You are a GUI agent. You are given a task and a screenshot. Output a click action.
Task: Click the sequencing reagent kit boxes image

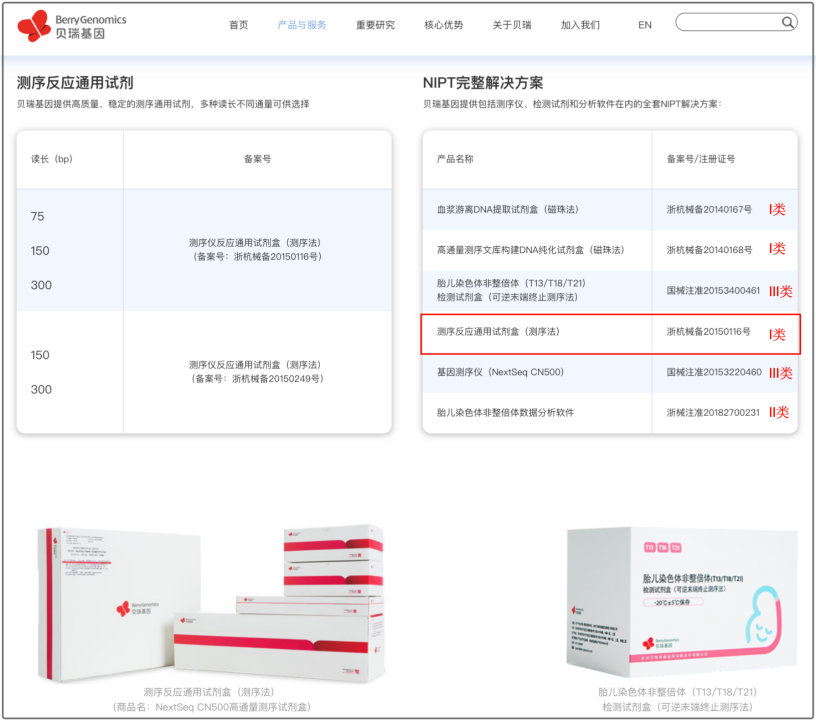[210, 598]
